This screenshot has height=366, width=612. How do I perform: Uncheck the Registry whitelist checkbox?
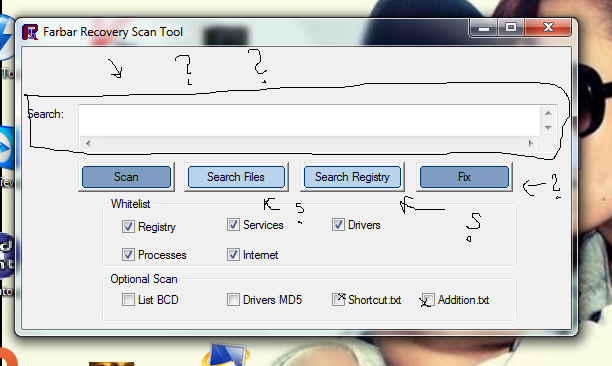pos(128,226)
